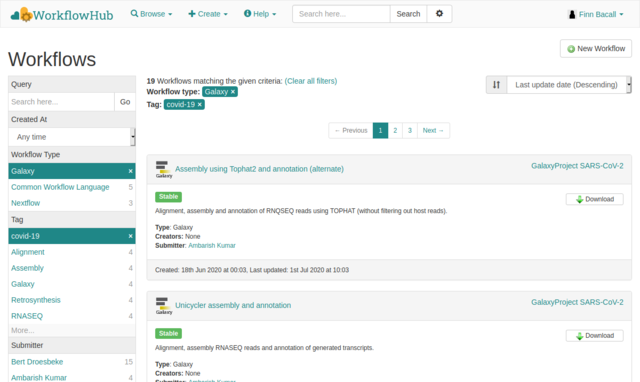Screen dimensions: 640x382
Task: Click Stable badge on Unicycler card
Action: click(x=168, y=333)
